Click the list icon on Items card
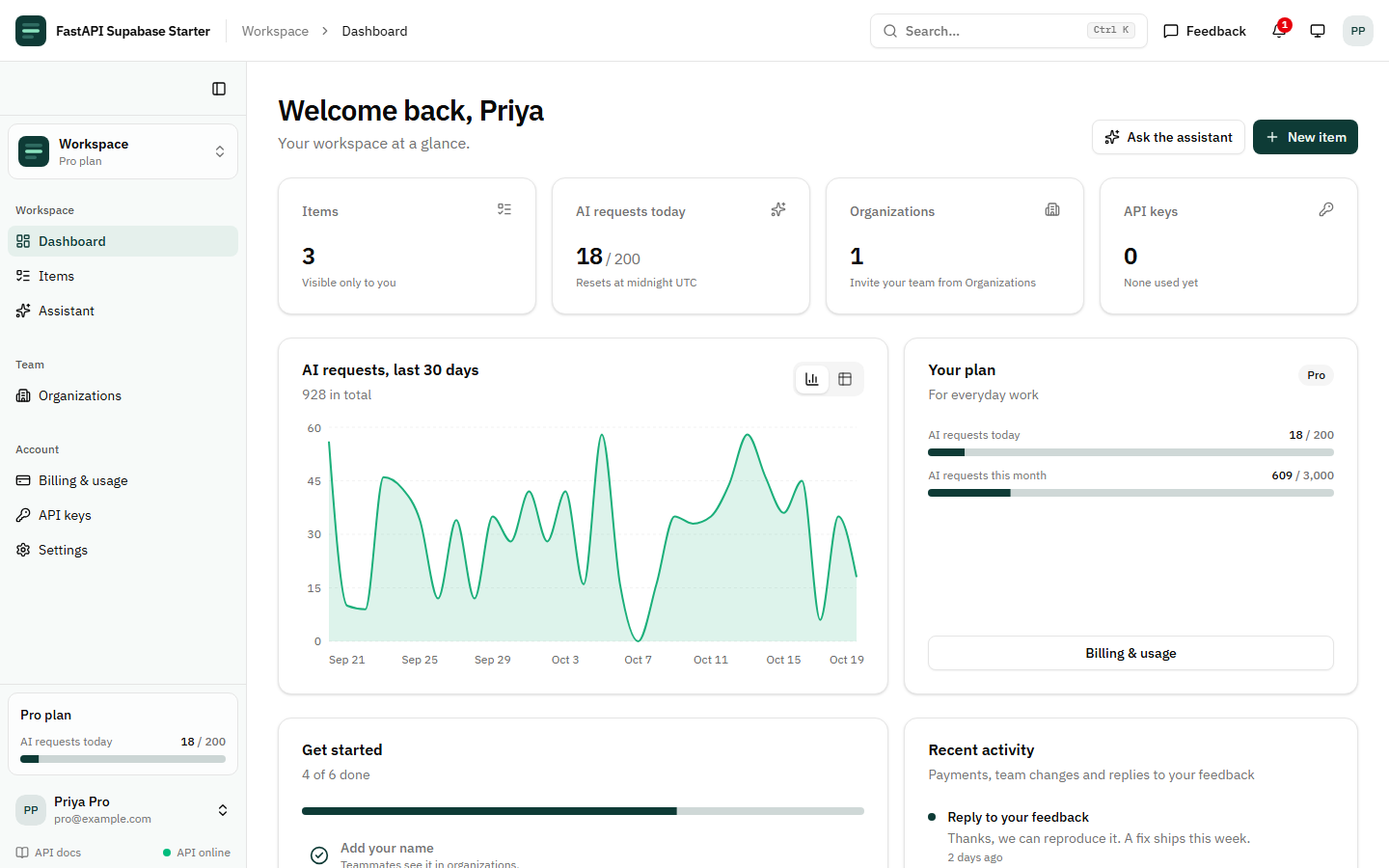Screen dimensions: 1389x868 (x=504, y=209)
